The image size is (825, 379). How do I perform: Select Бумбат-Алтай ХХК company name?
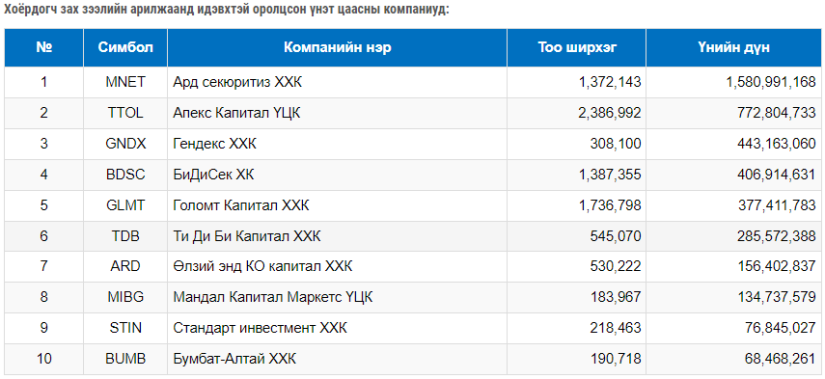click(235, 359)
